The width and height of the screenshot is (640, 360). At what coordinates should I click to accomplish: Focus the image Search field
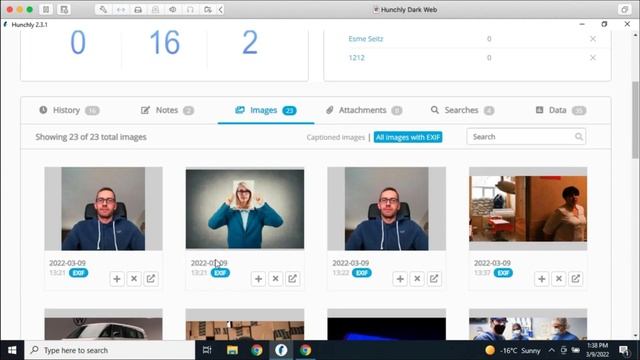[x=526, y=137]
